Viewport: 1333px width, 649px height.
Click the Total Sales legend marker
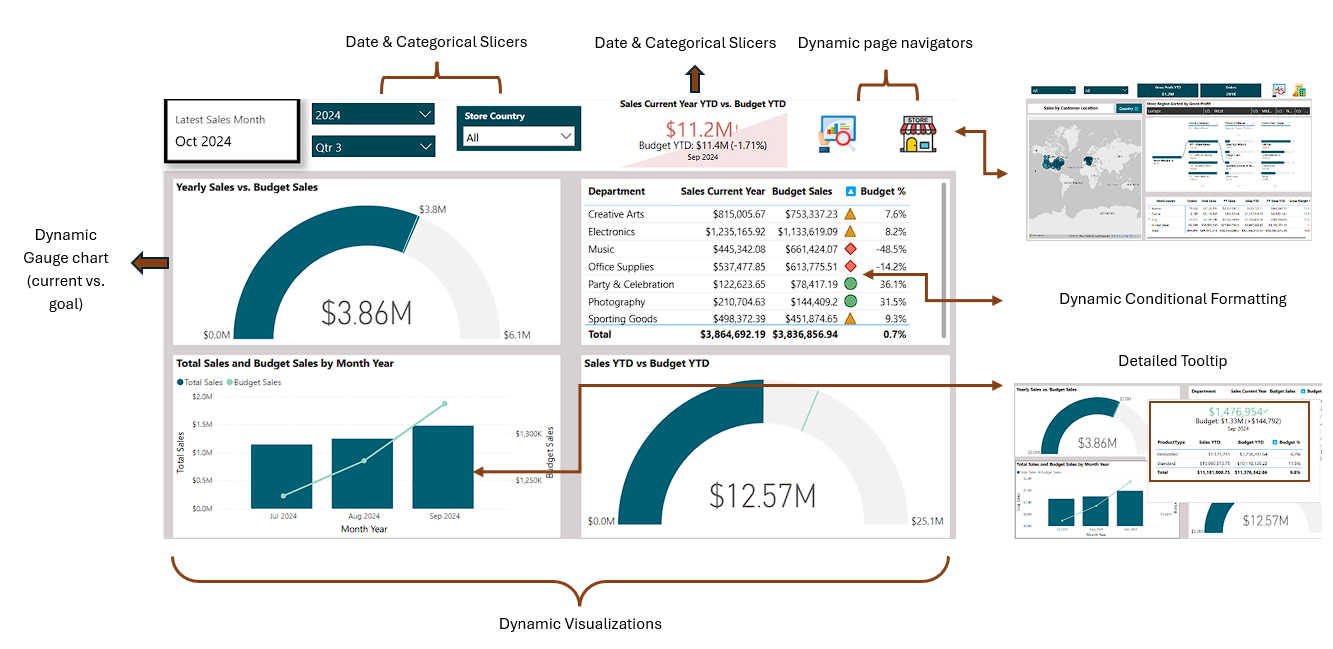point(180,382)
